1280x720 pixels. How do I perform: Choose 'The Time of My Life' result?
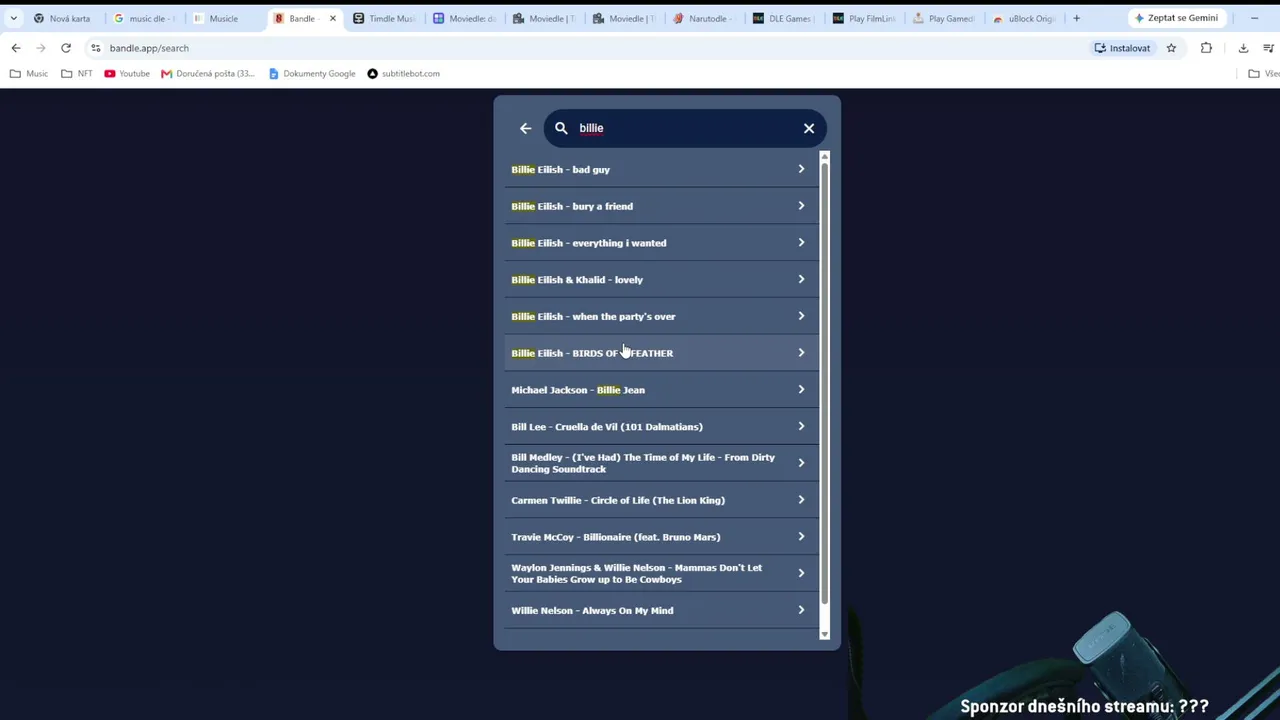coord(661,463)
